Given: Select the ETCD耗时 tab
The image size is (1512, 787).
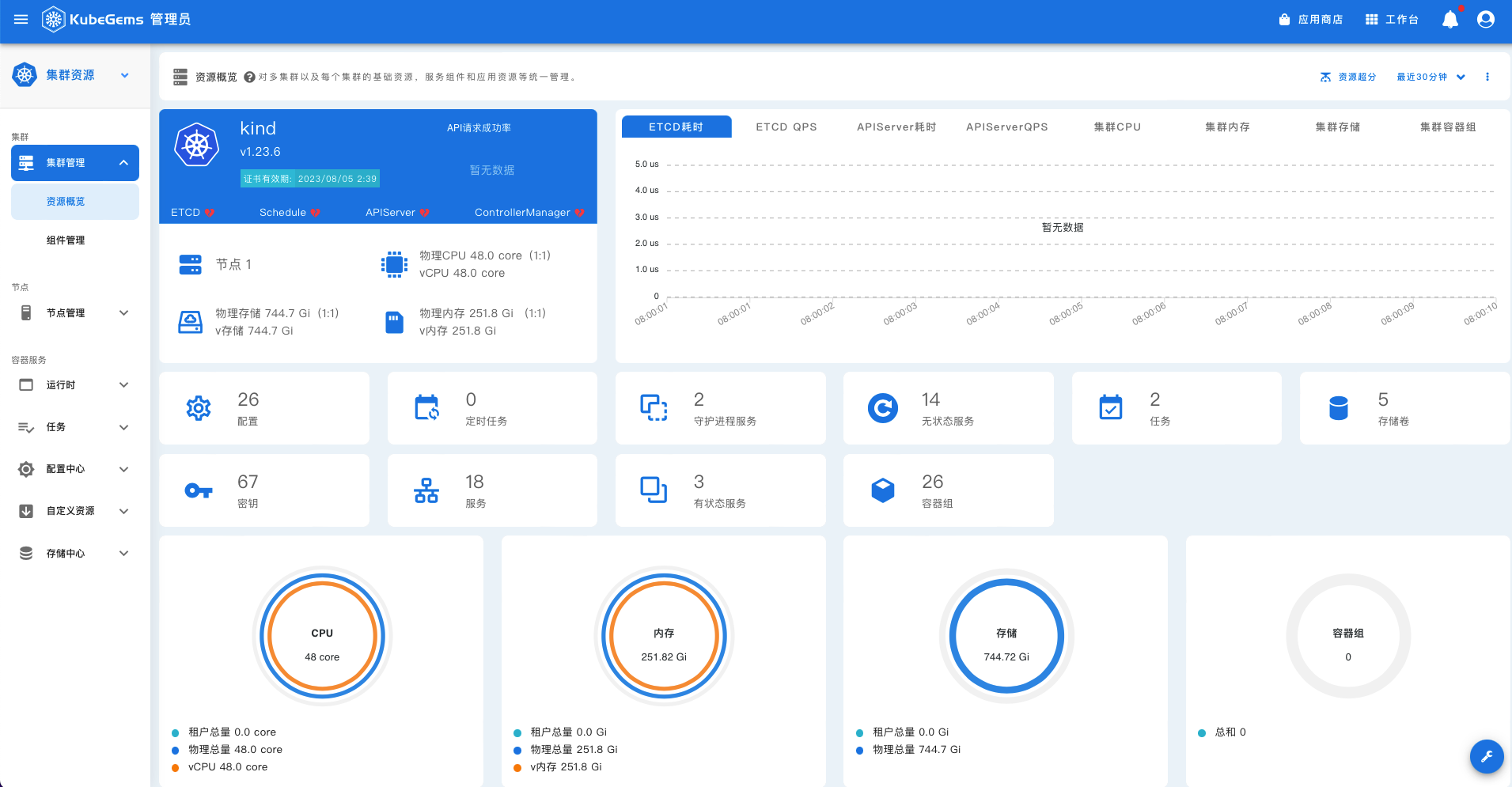Looking at the screenshot, I should tap(676, 127).
